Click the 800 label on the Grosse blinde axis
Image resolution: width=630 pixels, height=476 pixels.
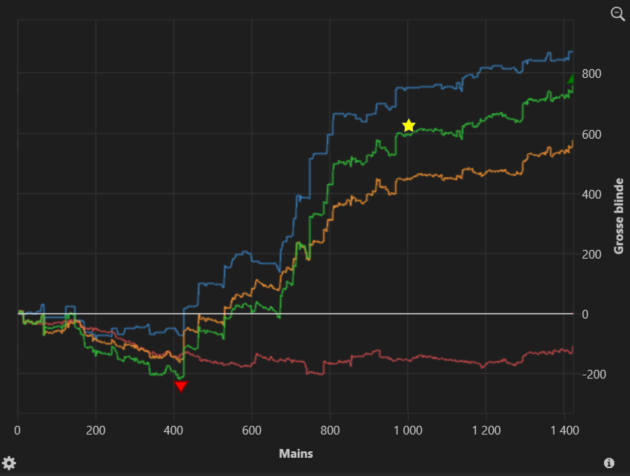(x=592, y=74)
